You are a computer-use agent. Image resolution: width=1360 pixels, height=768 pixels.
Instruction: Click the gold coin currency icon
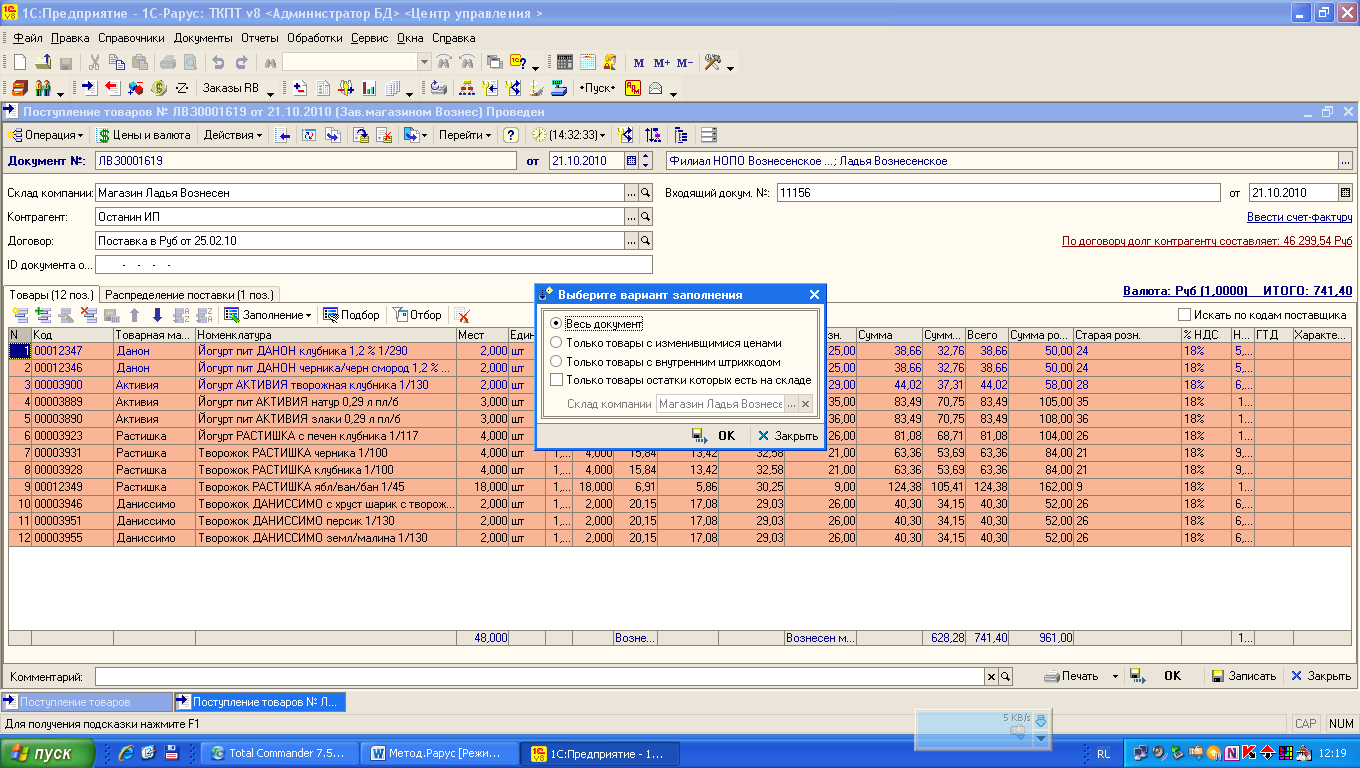point(159,88)
